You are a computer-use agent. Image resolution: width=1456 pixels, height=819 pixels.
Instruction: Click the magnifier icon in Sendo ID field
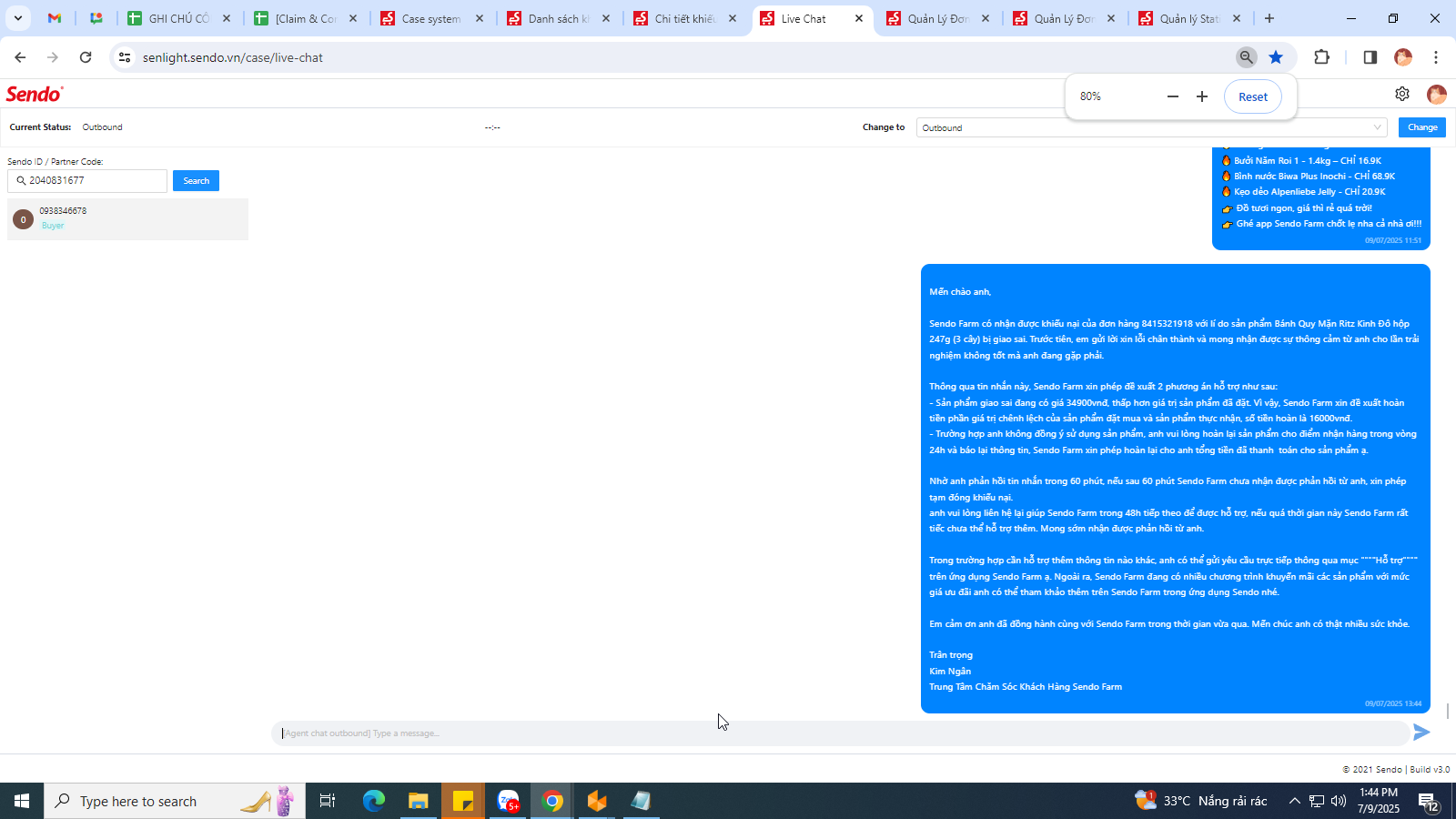tap(21, 180)
